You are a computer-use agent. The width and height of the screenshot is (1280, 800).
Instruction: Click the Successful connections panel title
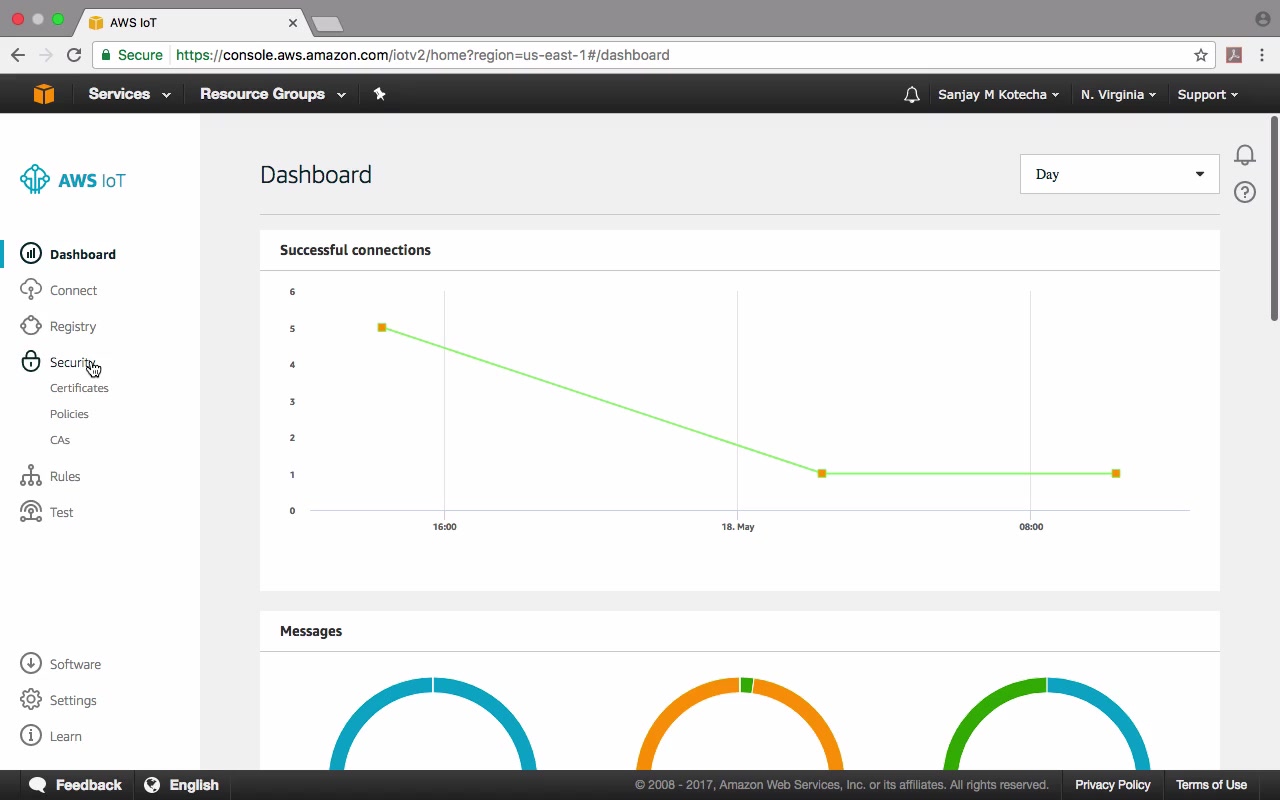355,250
